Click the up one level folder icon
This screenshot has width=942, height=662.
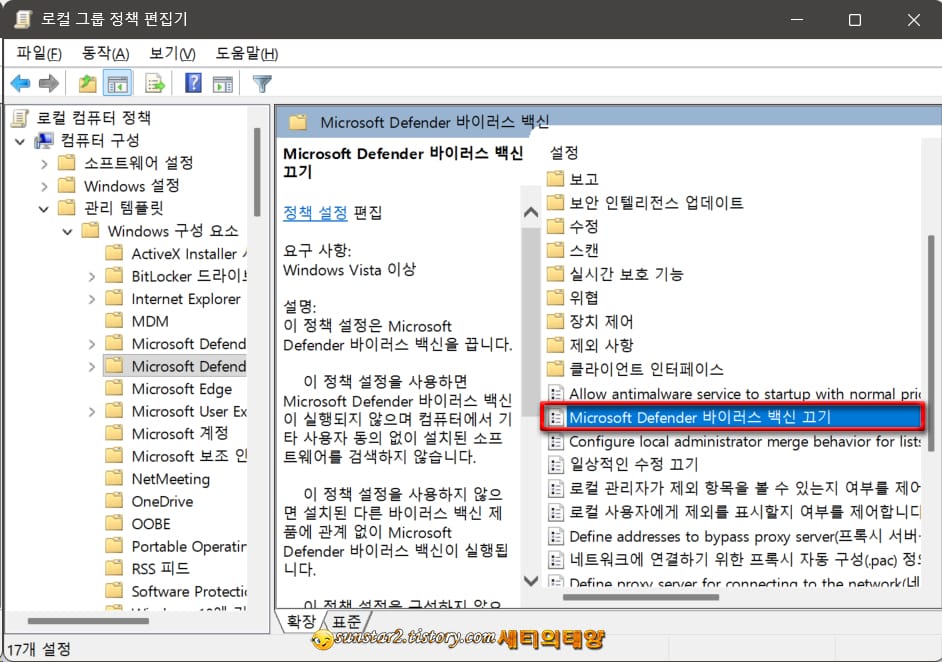coord(87,83)
